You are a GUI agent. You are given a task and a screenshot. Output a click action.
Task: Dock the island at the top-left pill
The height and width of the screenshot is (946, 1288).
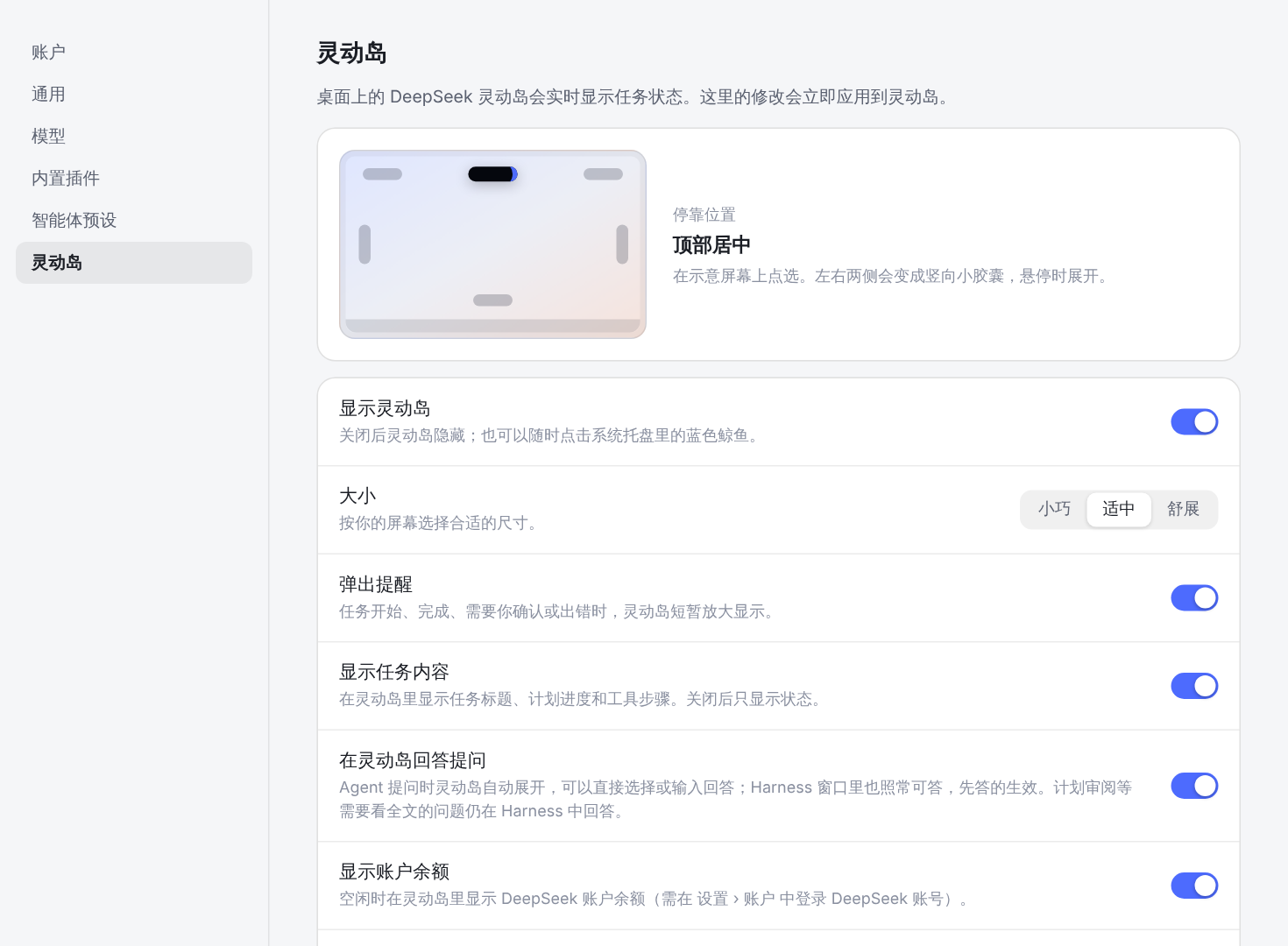point(382,174)
